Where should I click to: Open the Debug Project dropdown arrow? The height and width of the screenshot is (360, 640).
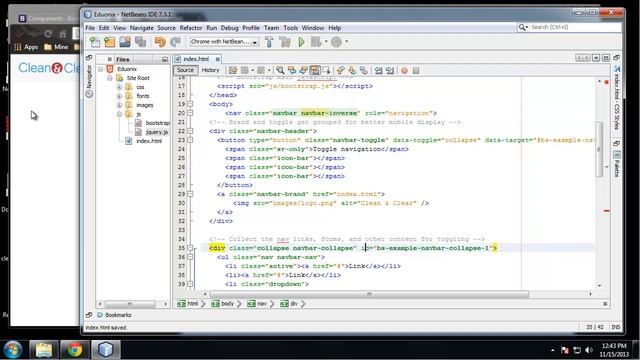coord(326,42)
